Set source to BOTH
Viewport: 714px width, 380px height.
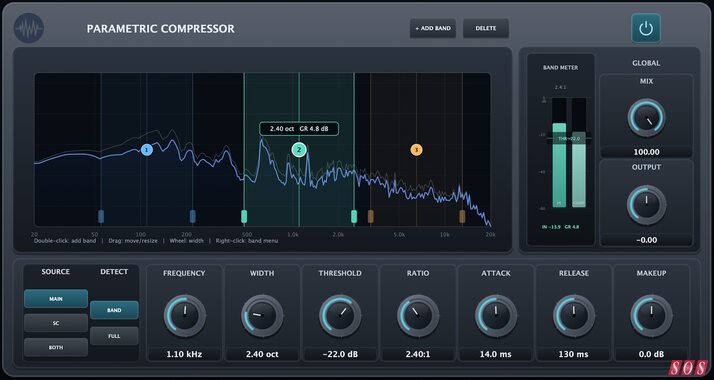(56, 347)
